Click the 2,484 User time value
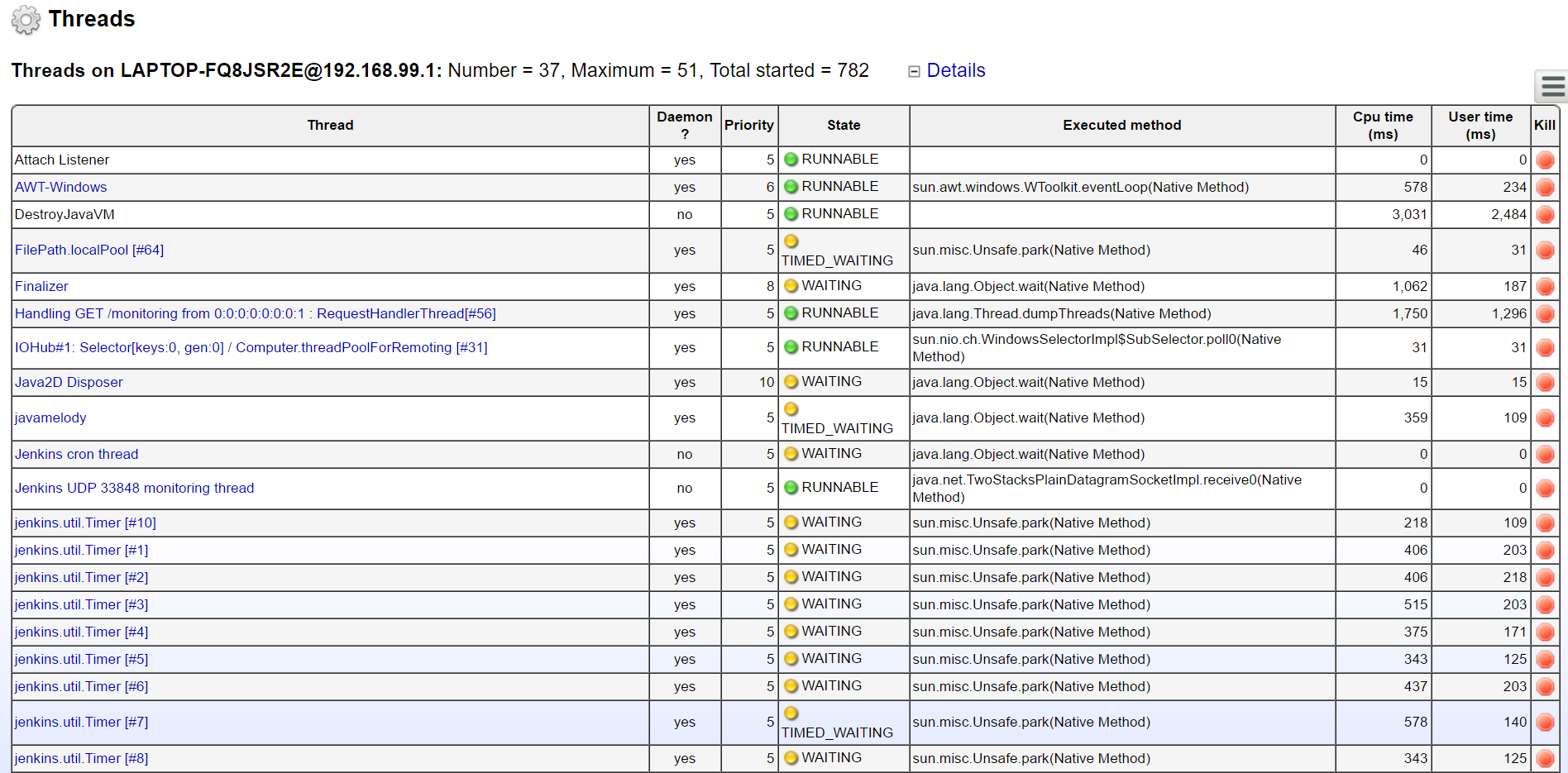Viewport: 1568px width, 773px height. click(1508, 215)
